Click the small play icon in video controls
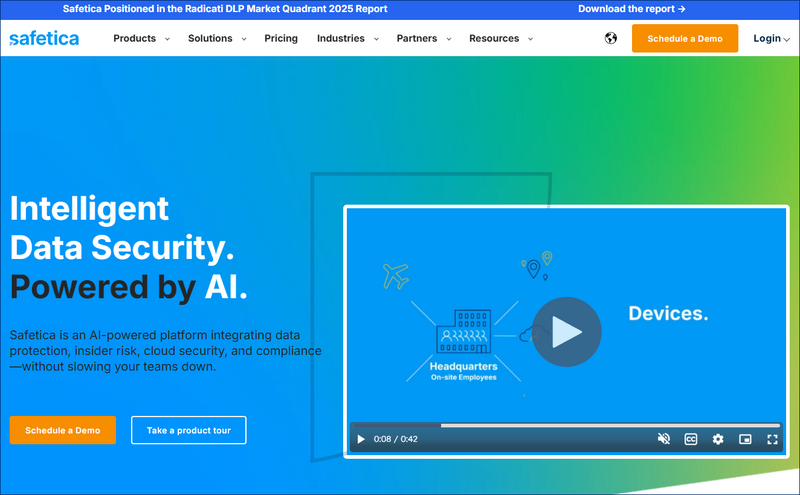The height and width of the screenshot is (495, 800). [x=361, y=439]
